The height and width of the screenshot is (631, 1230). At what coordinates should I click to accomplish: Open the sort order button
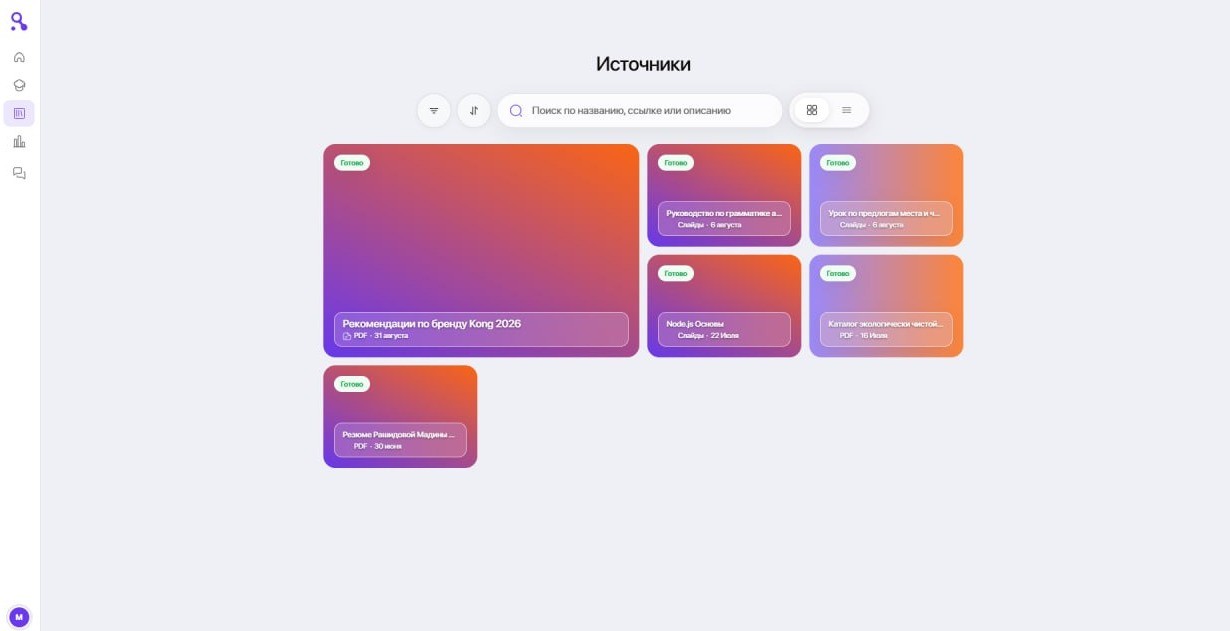pos(474,110)
